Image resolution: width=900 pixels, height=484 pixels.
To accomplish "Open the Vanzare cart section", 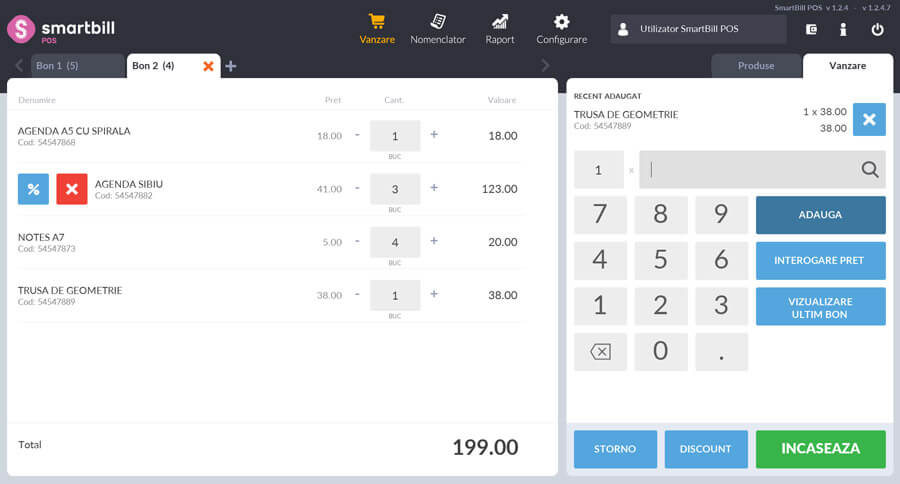I will (x=377, y=29).
